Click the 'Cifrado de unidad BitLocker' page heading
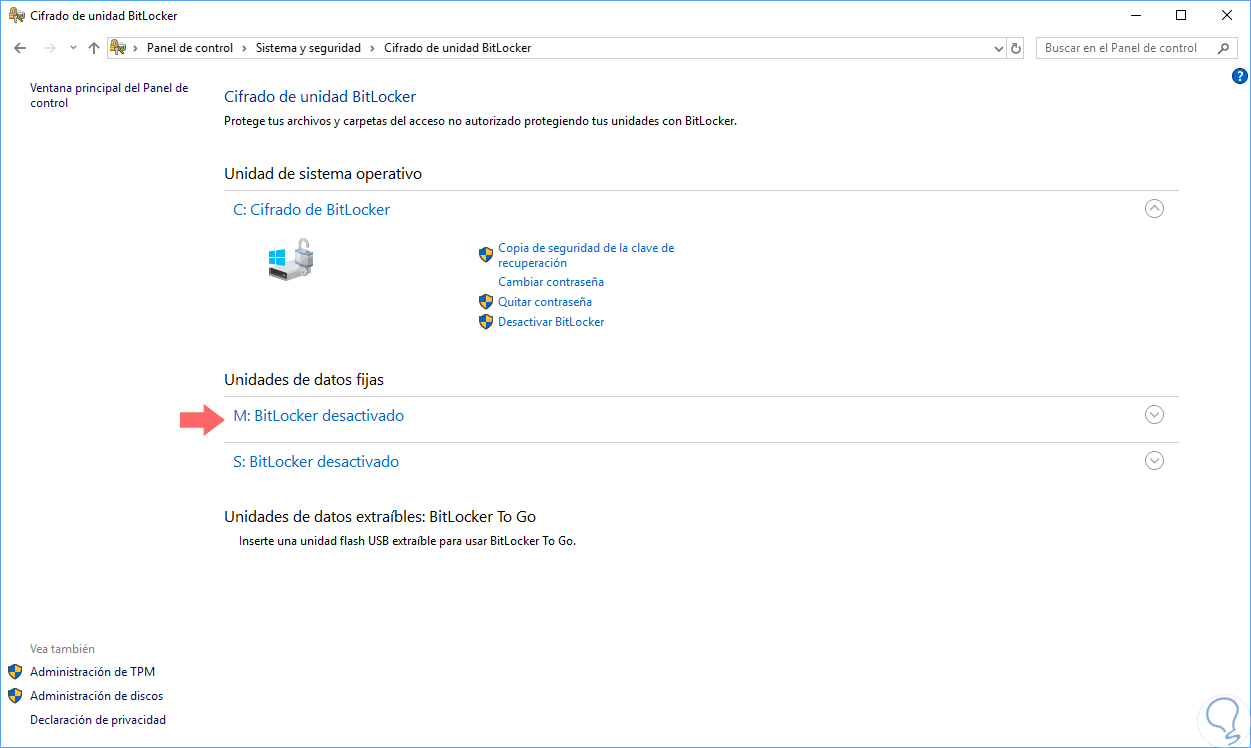 coord(320,97)
